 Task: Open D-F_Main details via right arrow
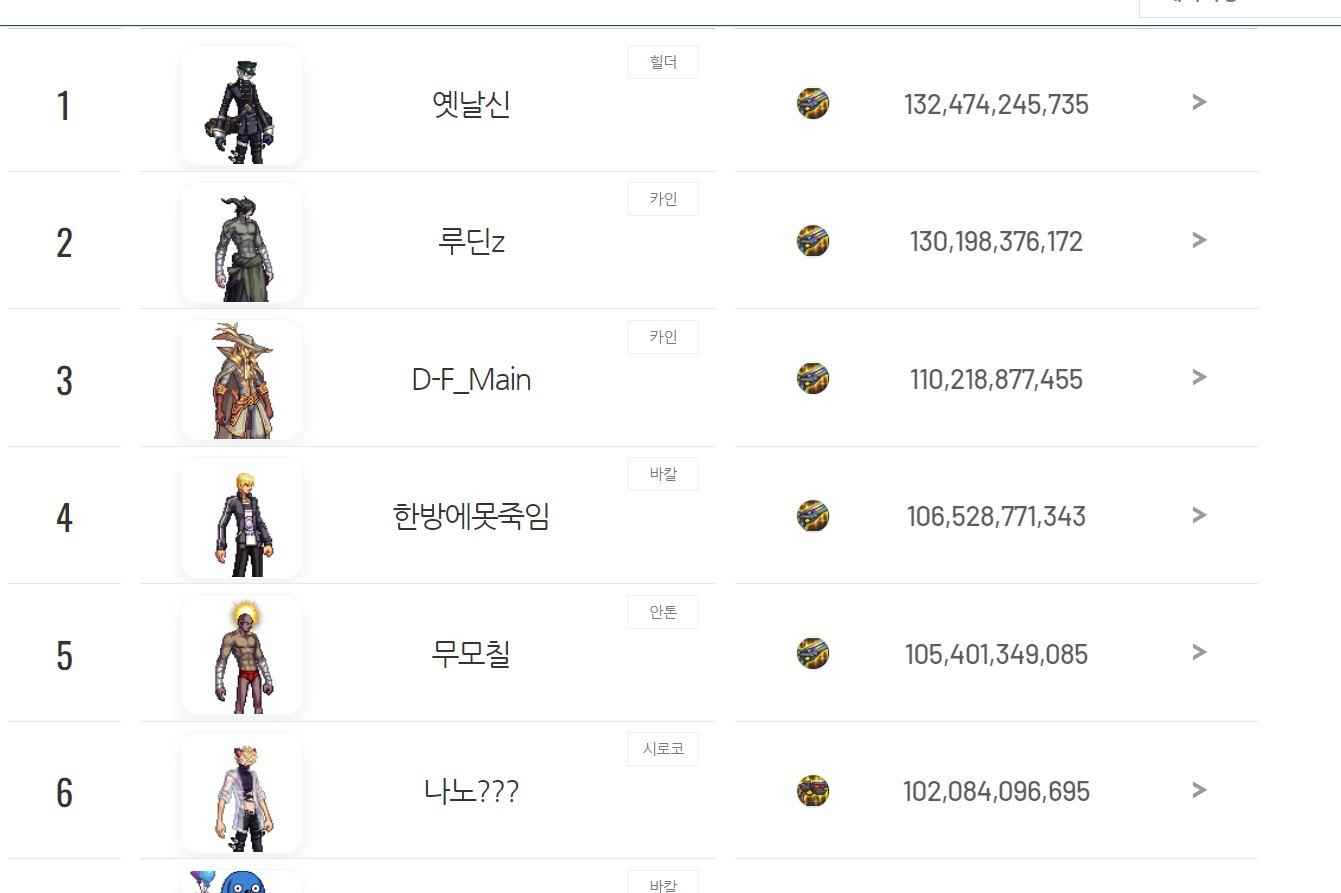click(1199, 377)
